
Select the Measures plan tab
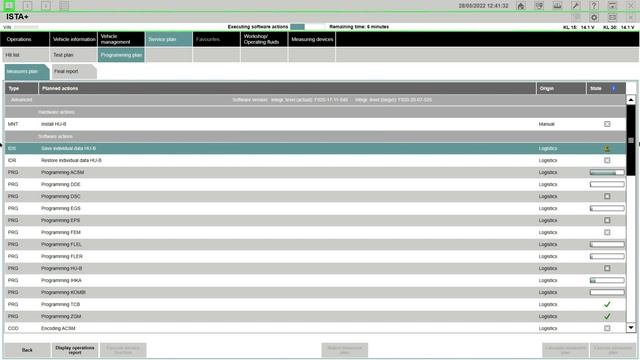pos(26,71)
